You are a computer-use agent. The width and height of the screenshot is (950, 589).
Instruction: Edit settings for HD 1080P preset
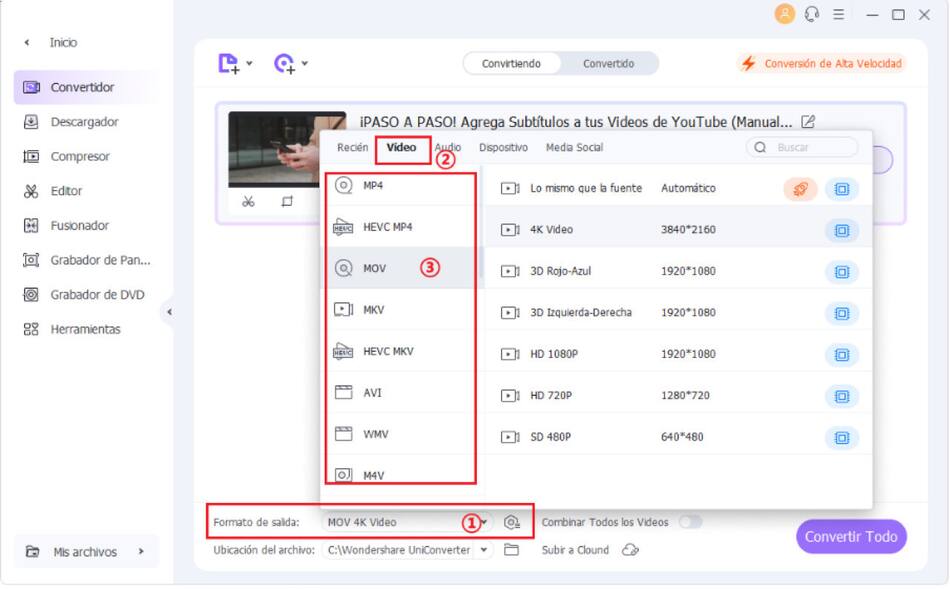pyautogui.click(x=842, y=354)
